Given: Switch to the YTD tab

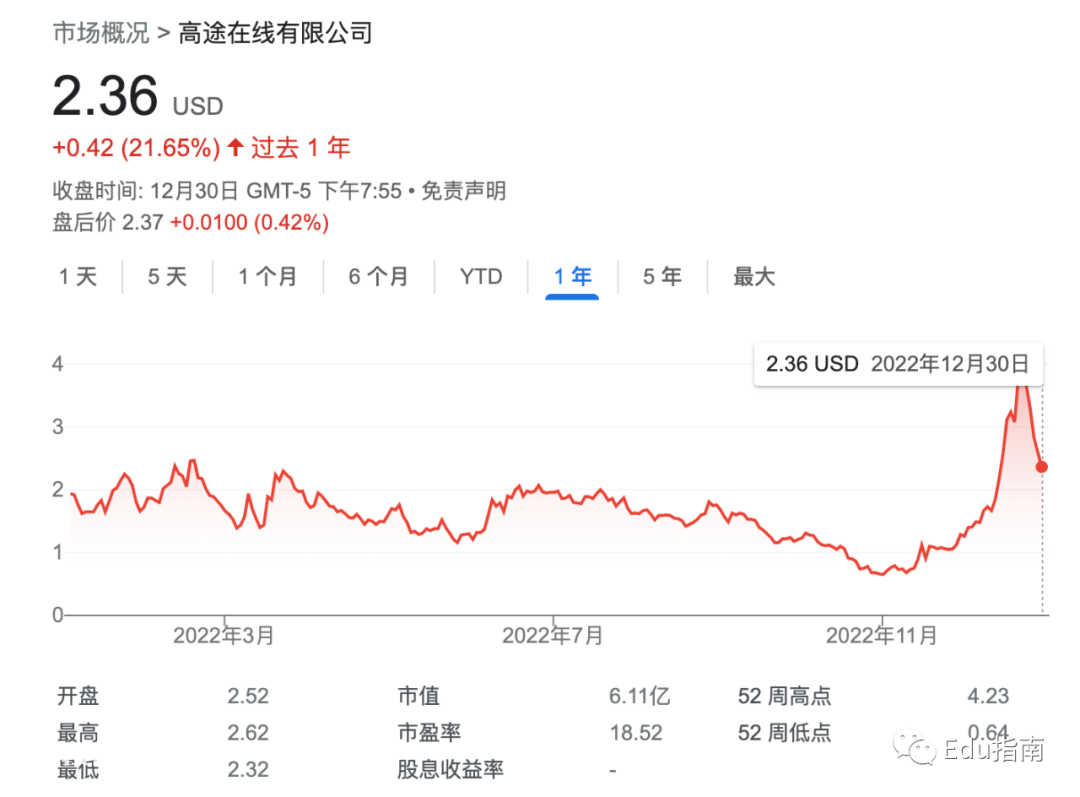Looking at the screenshot, I should (481, 277).
